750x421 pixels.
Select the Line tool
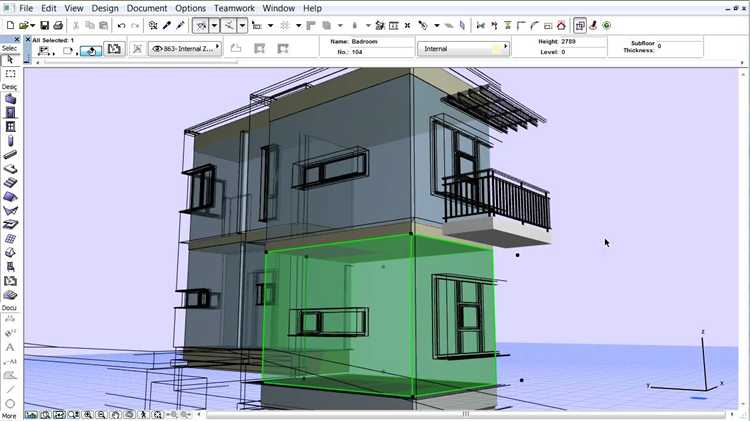pyautogui.click(x=10, y=389)
